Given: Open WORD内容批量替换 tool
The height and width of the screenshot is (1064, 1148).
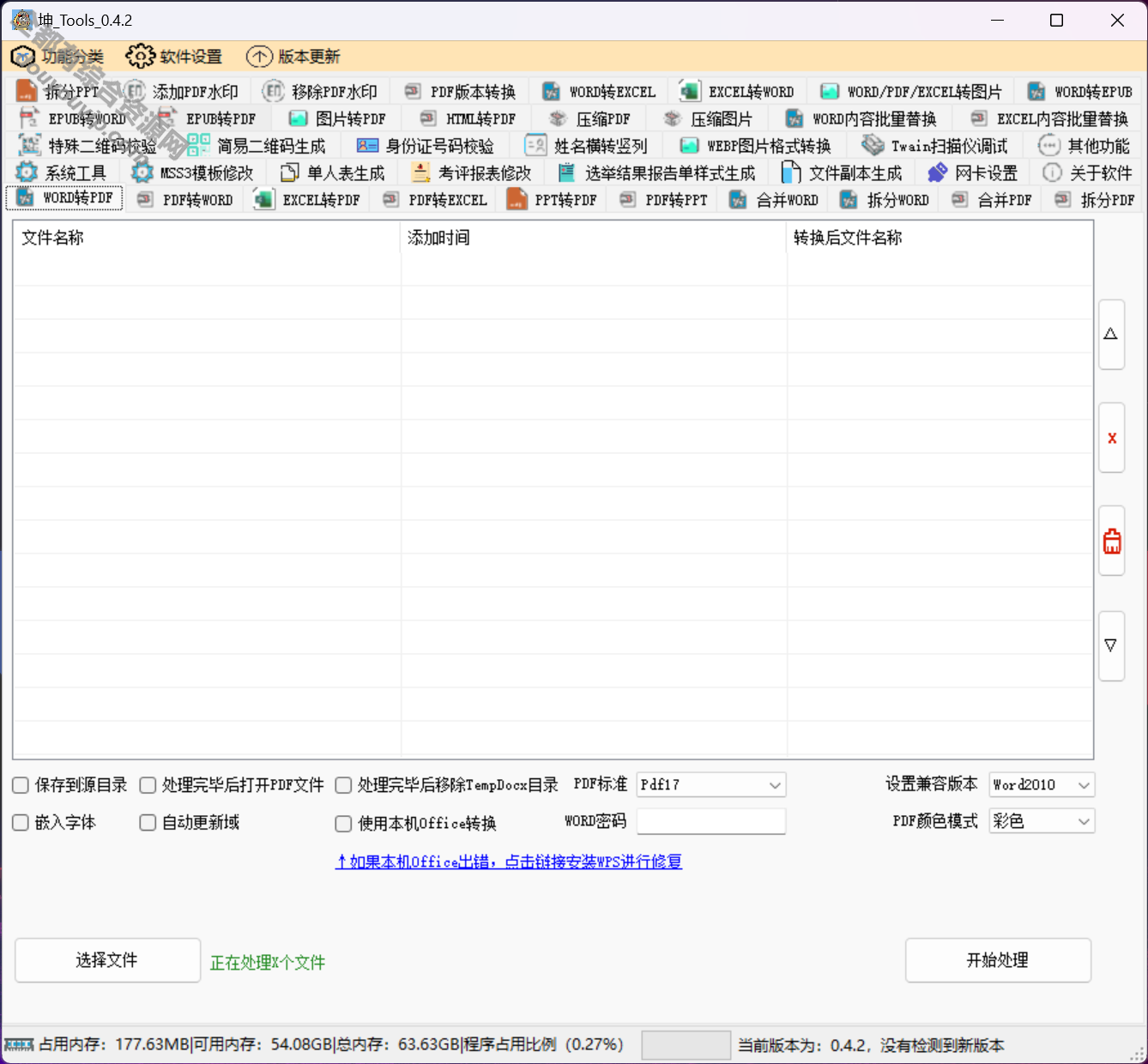Looking at the screenshot, I should click(862, 118).
